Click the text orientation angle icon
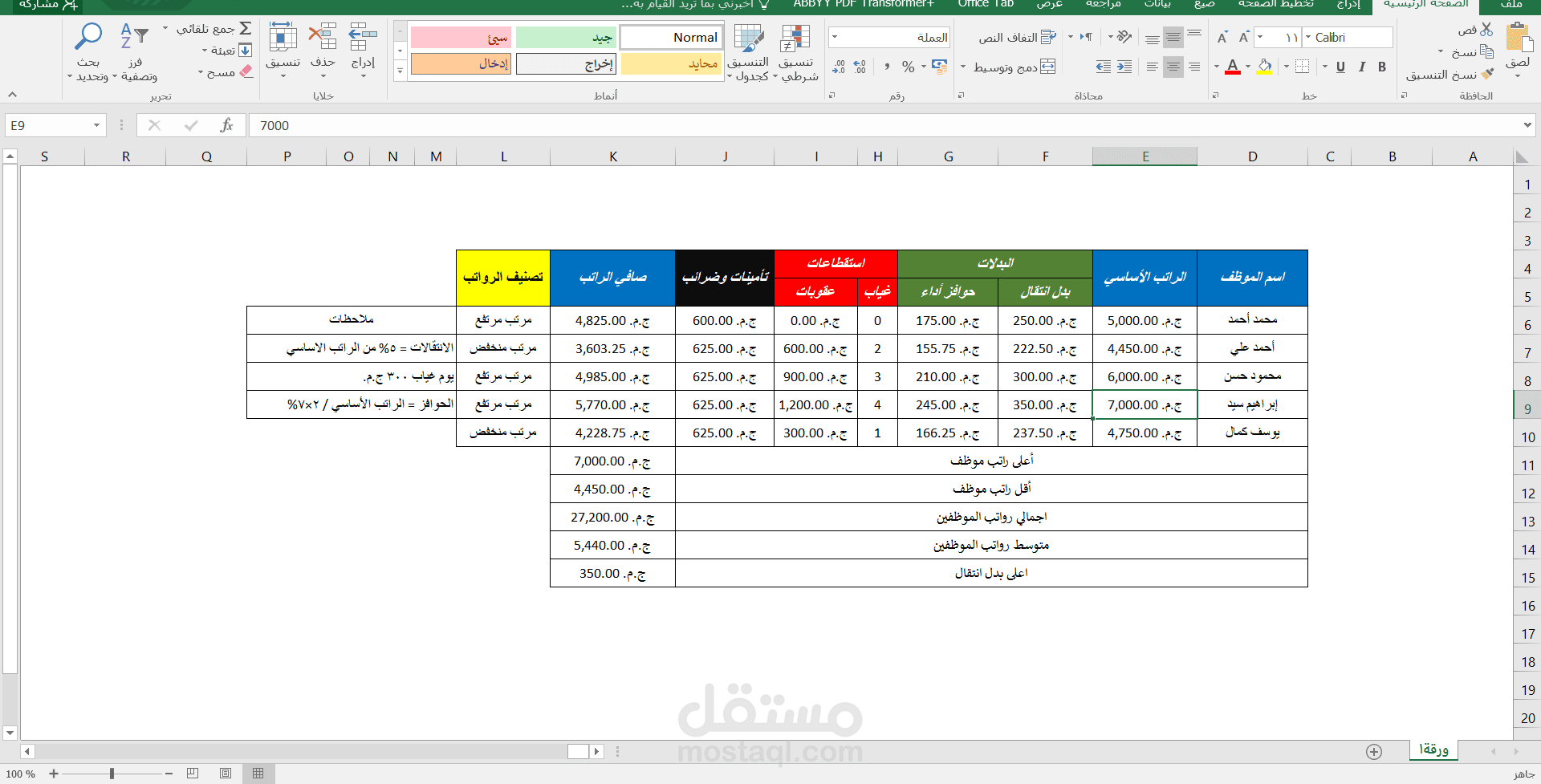Image resolution: width=1541 pixels, height=784 pixels. [x=1124, y=37]
